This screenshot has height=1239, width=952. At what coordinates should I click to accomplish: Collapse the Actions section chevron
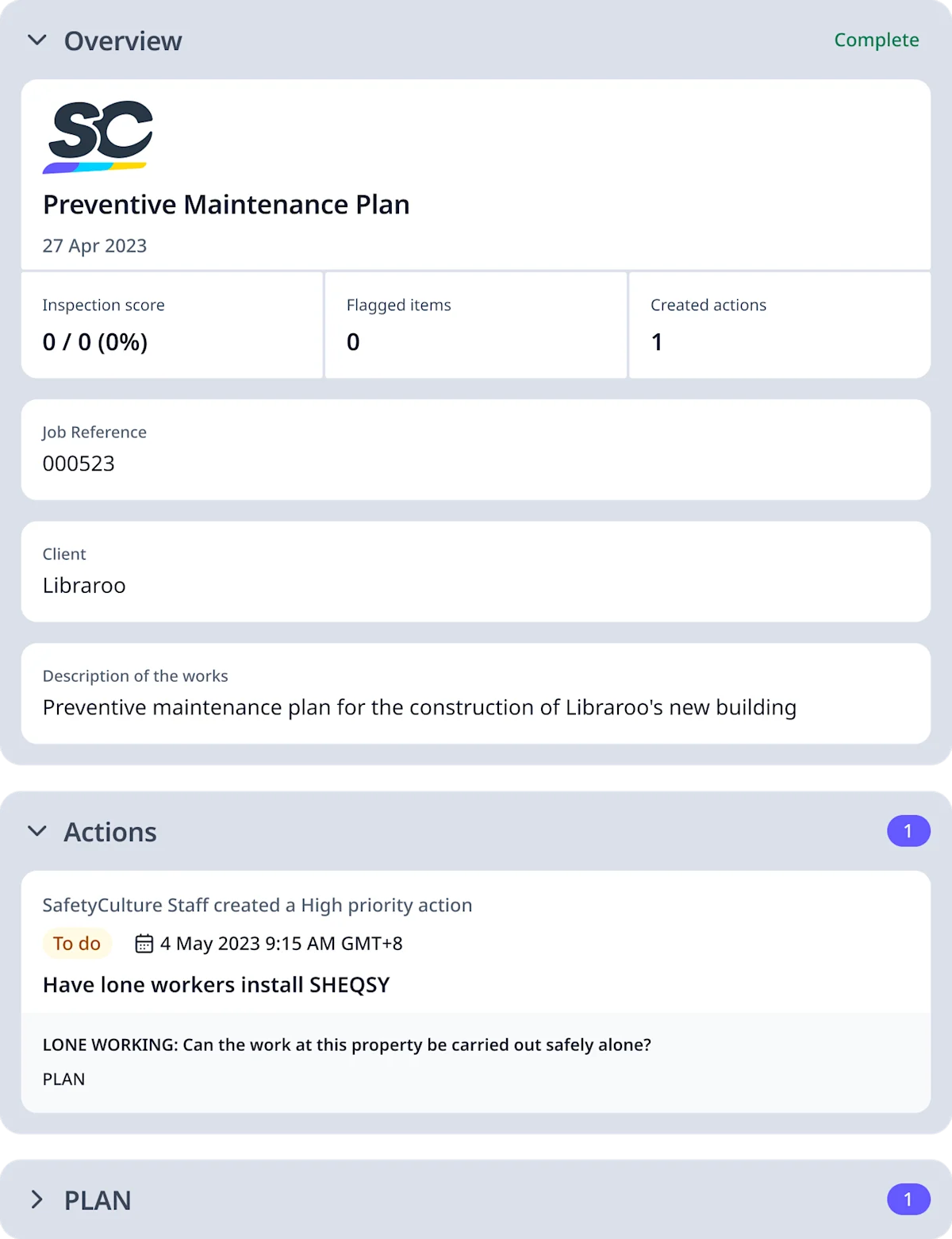click(37, 831)
